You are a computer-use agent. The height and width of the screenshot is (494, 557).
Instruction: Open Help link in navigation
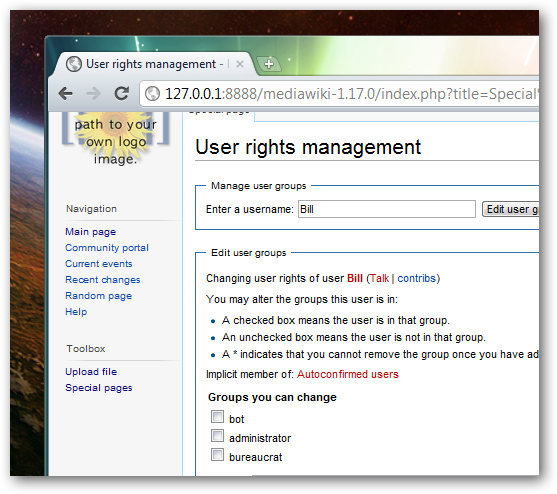[x=76, y=312]
